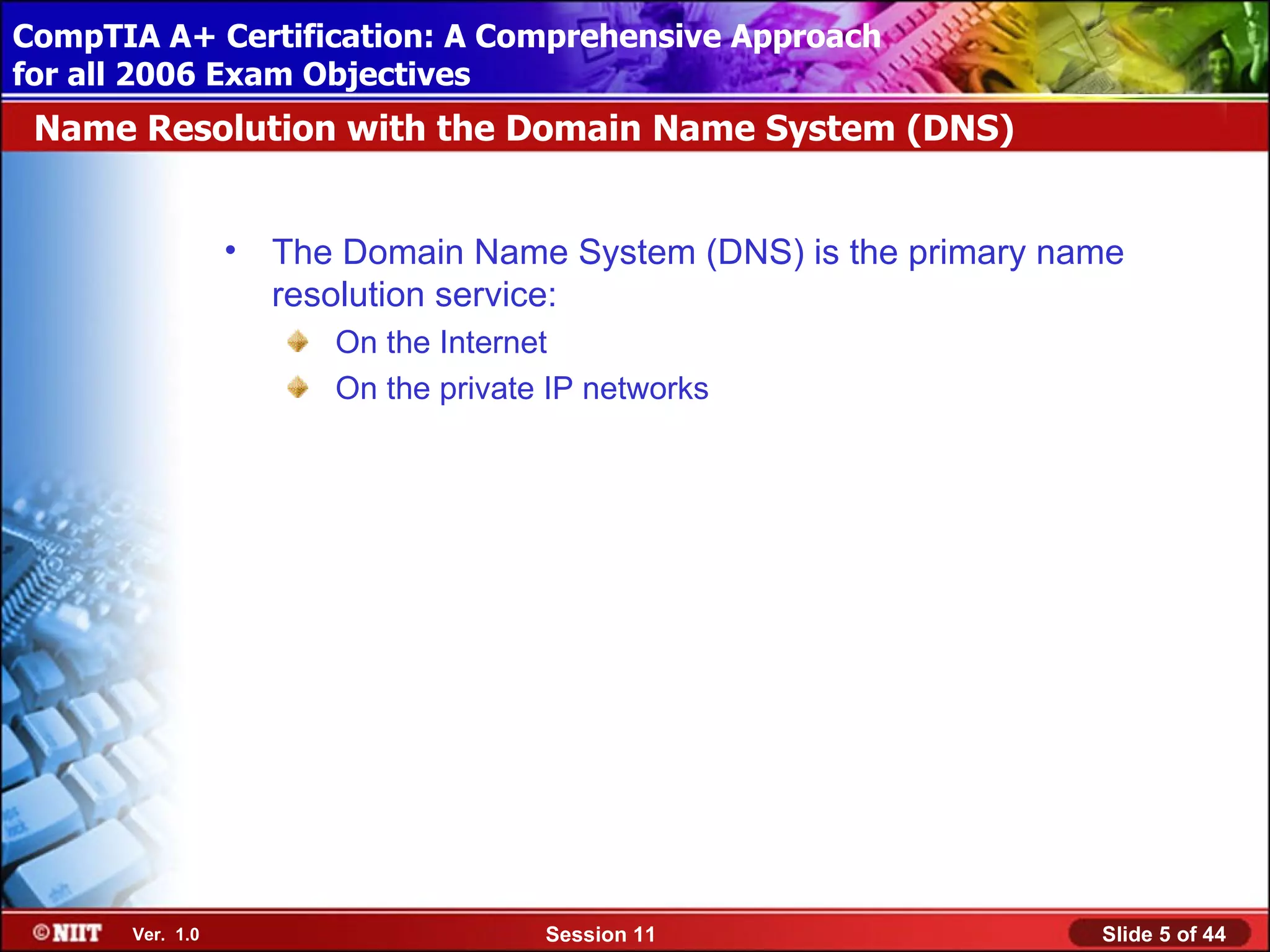Viewport: 1270px width, 952px height.
Task: Click the NIIT copyright logo in the footer
Action: (68, 933)
